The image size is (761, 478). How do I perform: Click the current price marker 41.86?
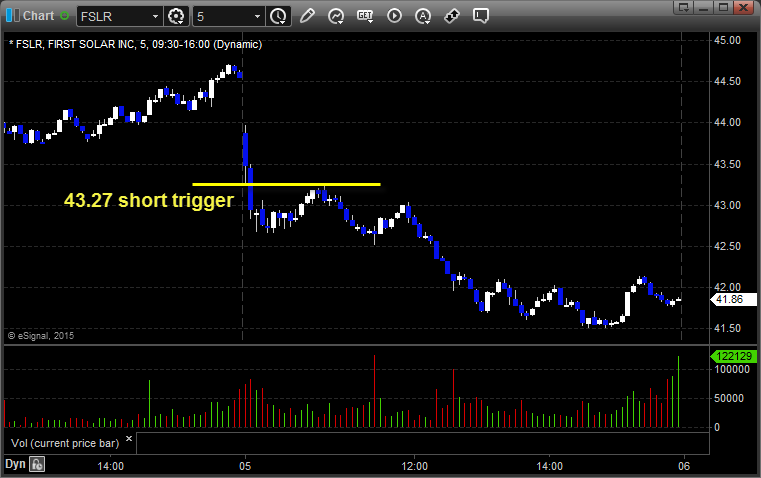click(733, 299)
